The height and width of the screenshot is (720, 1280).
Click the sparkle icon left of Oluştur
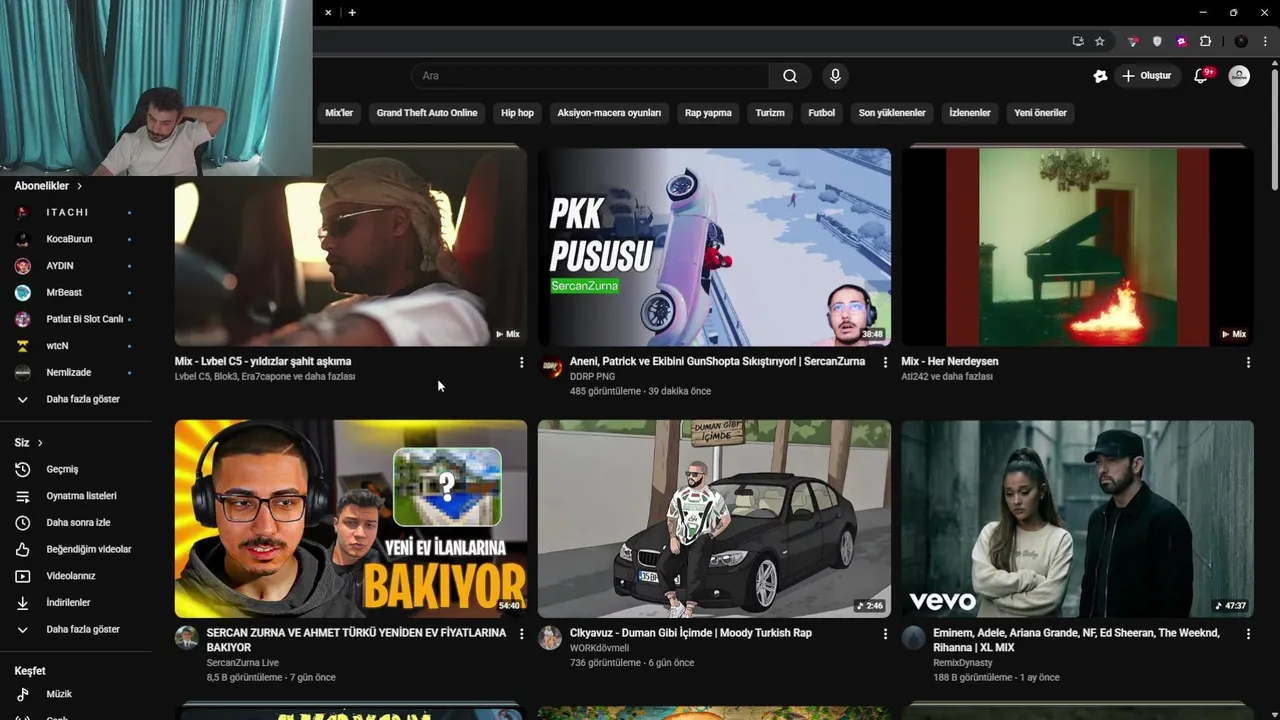pyautogui.click(x=1100, y=76)
